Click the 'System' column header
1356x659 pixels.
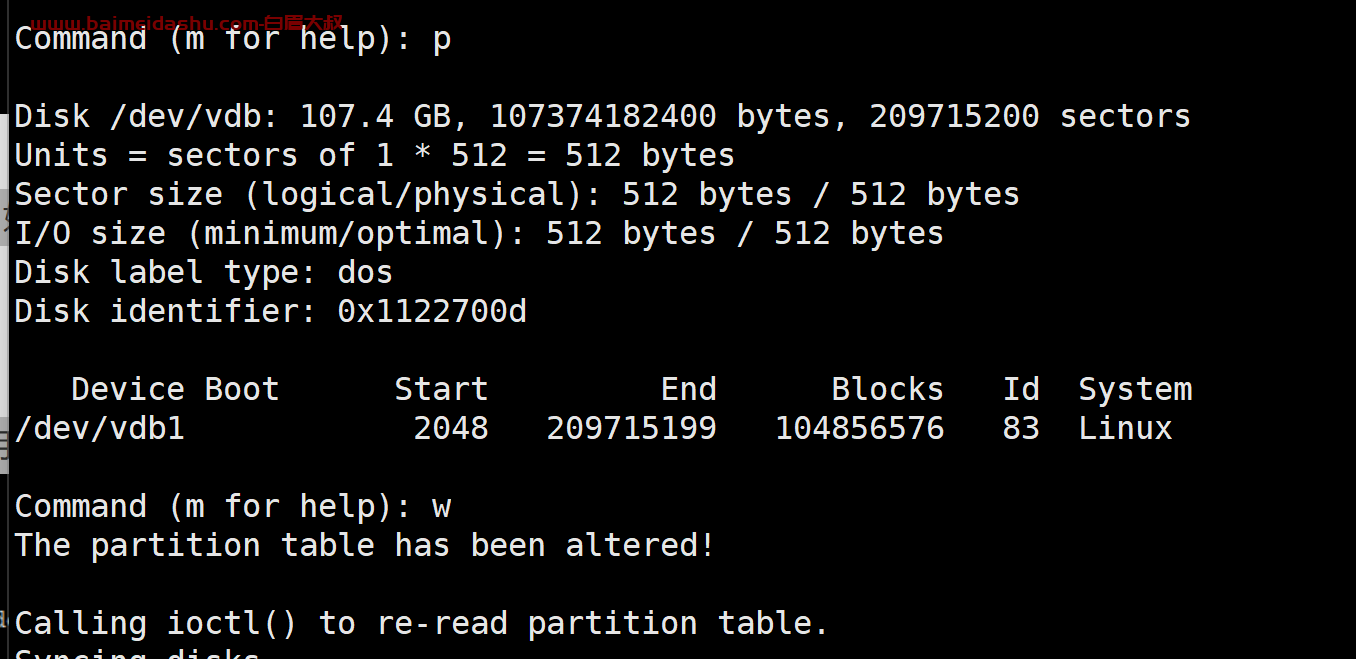1135,389
